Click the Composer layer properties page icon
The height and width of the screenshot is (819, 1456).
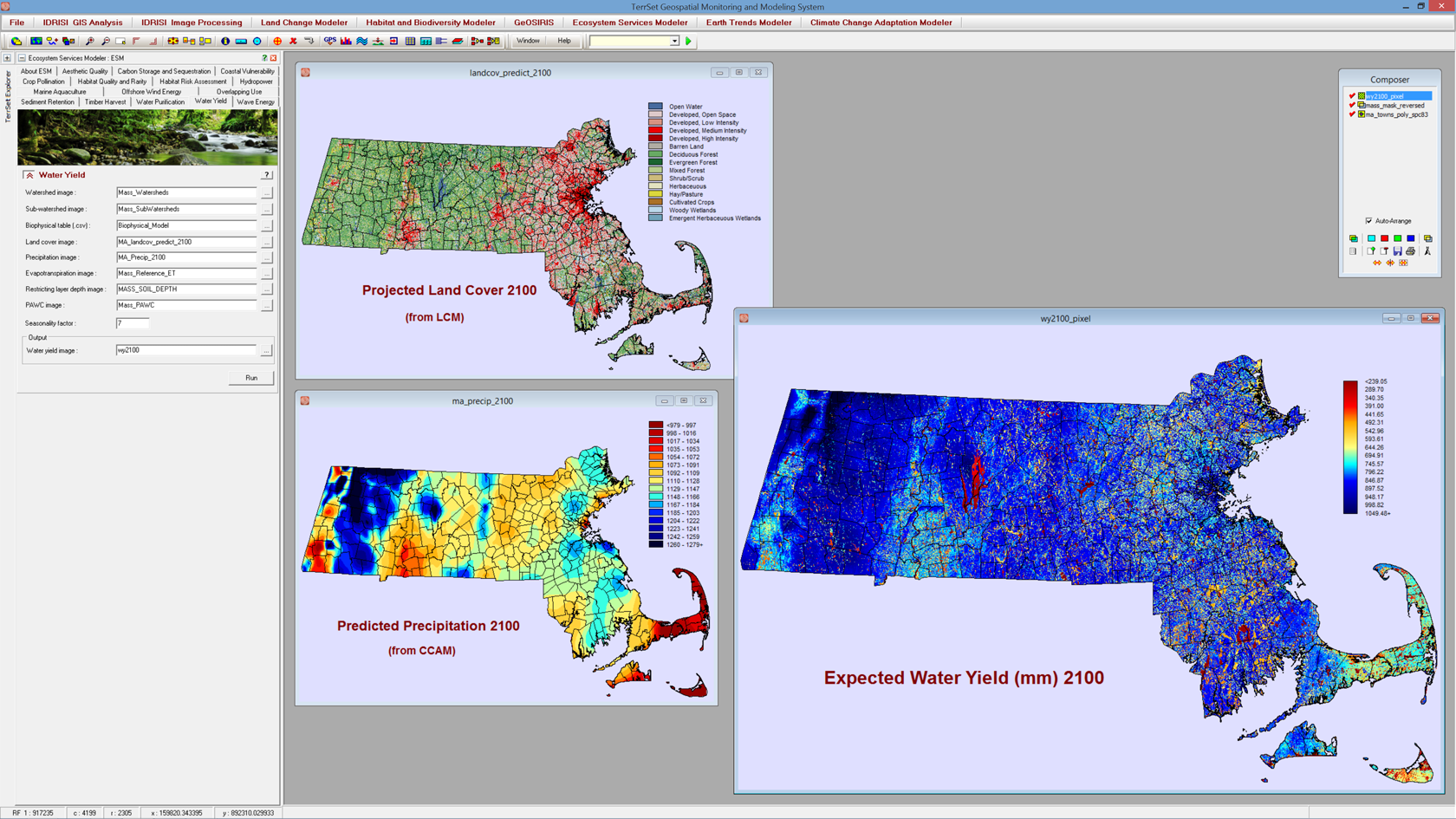click(x=1353, y=251)
